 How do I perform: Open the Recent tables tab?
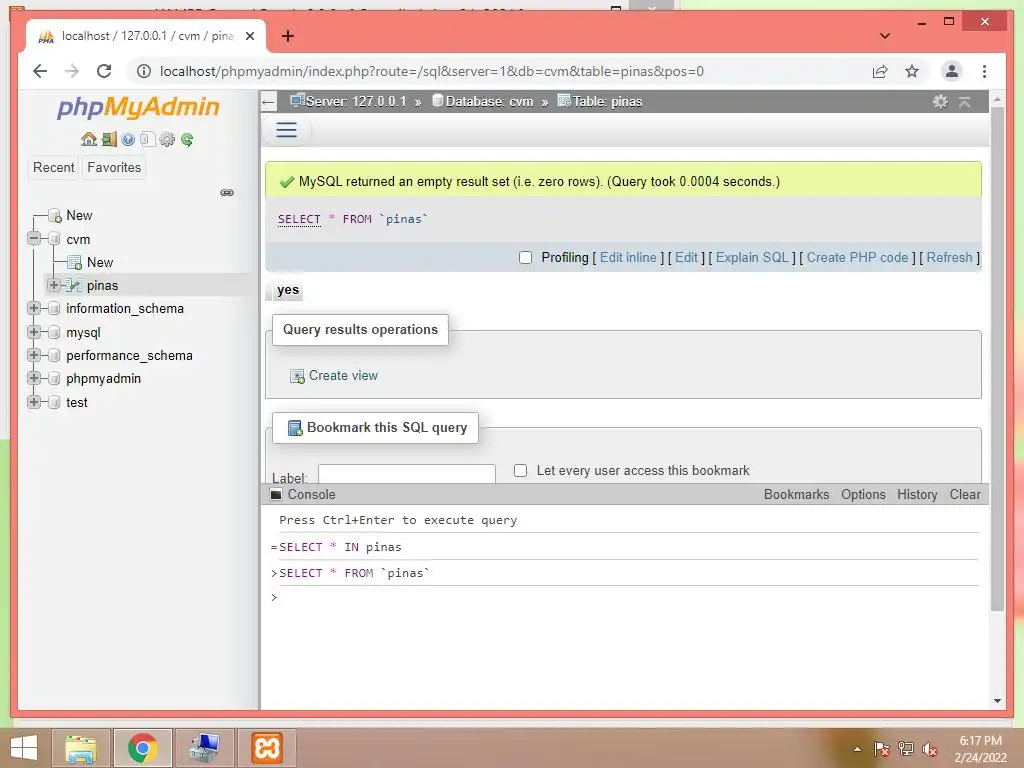pyautogui.click(x=54, y=167)
